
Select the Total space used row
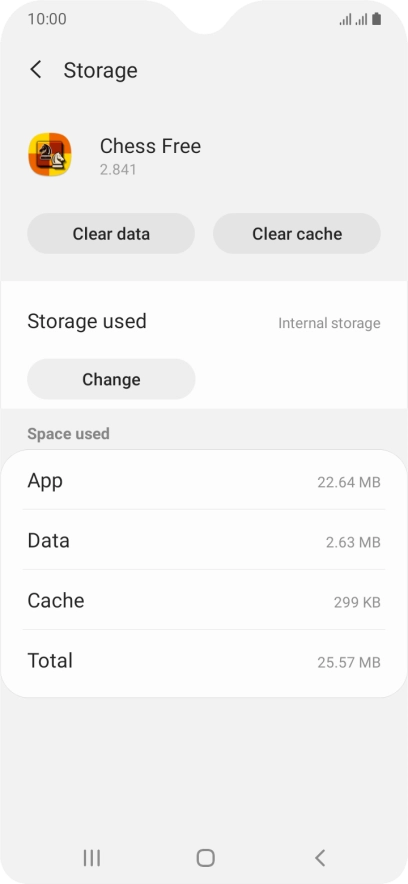(204, 661)
